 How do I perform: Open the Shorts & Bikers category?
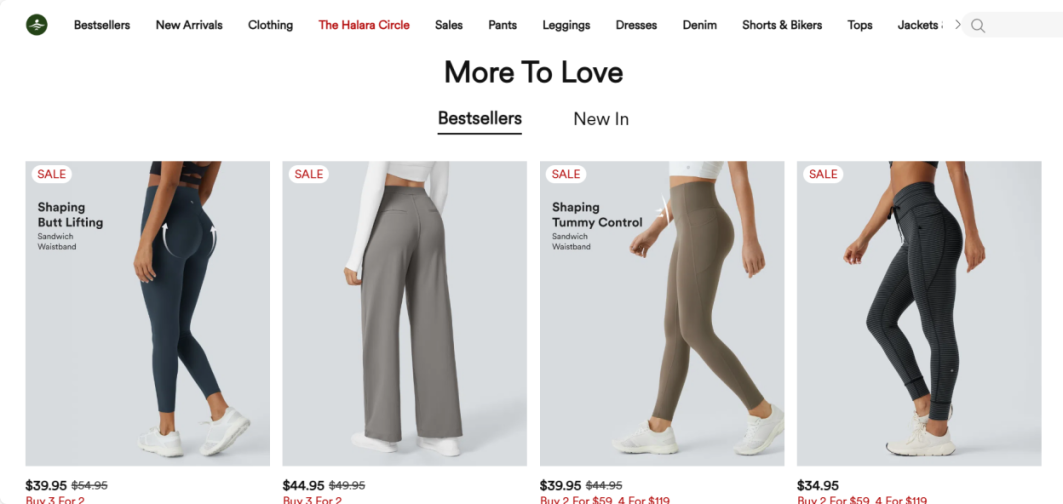point(782,25)
